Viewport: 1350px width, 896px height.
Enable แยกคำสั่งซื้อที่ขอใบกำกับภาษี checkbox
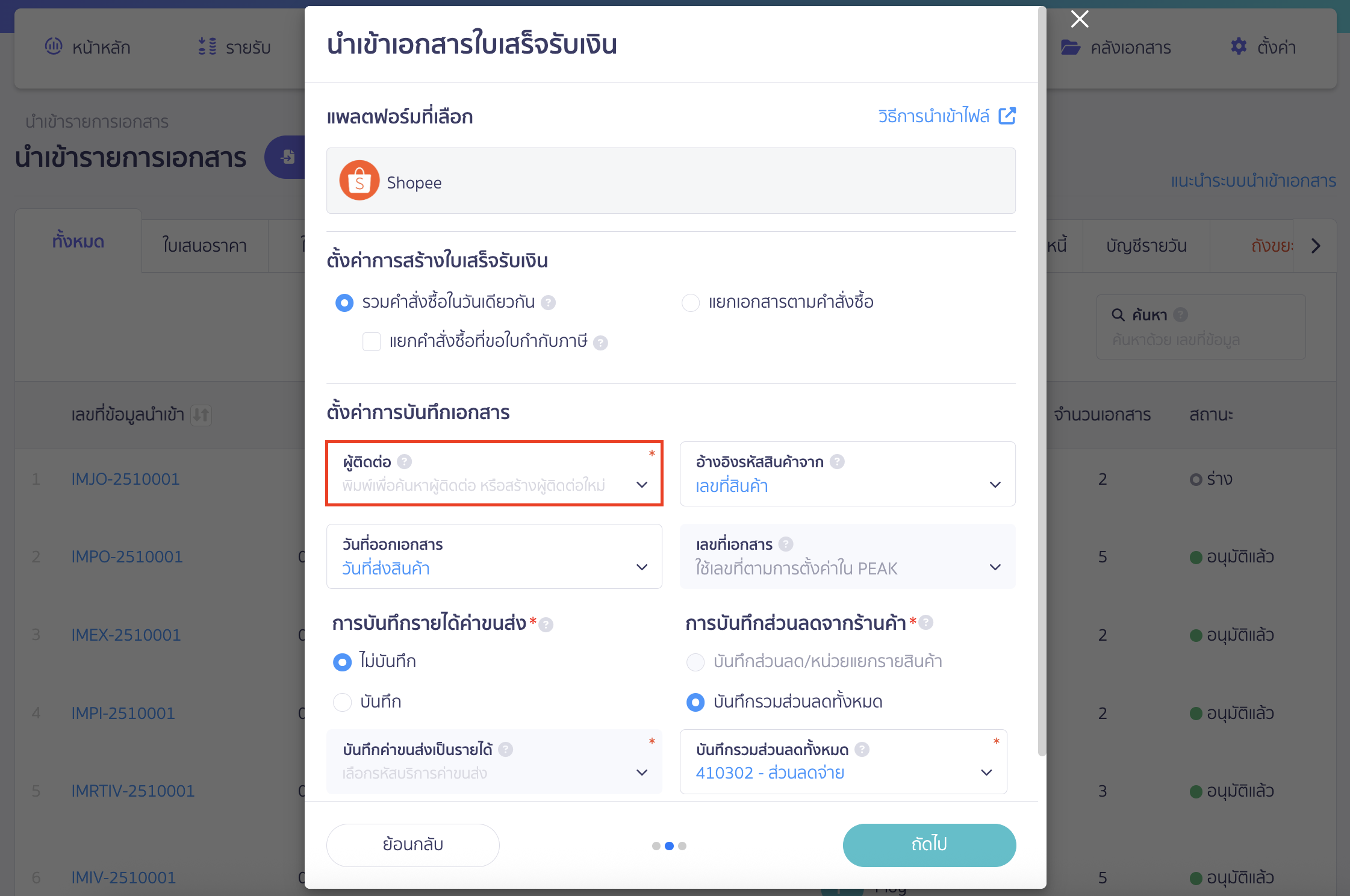click(x=371, y=341)
